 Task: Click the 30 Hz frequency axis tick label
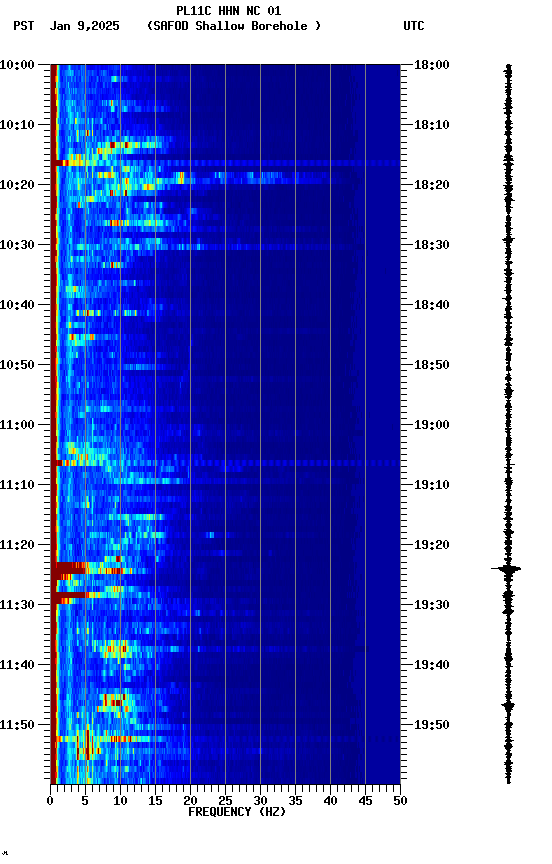point(260,801)
